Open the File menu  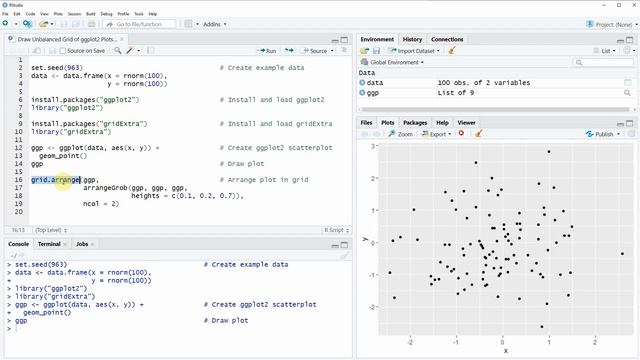tap(5, 14)
